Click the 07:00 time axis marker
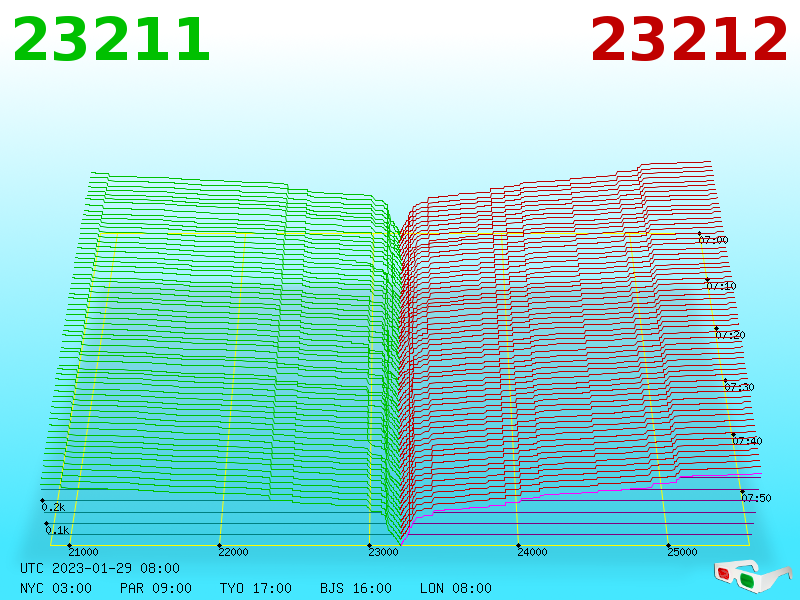This screenshot has height=600, width=800. [x=713, y=240]
